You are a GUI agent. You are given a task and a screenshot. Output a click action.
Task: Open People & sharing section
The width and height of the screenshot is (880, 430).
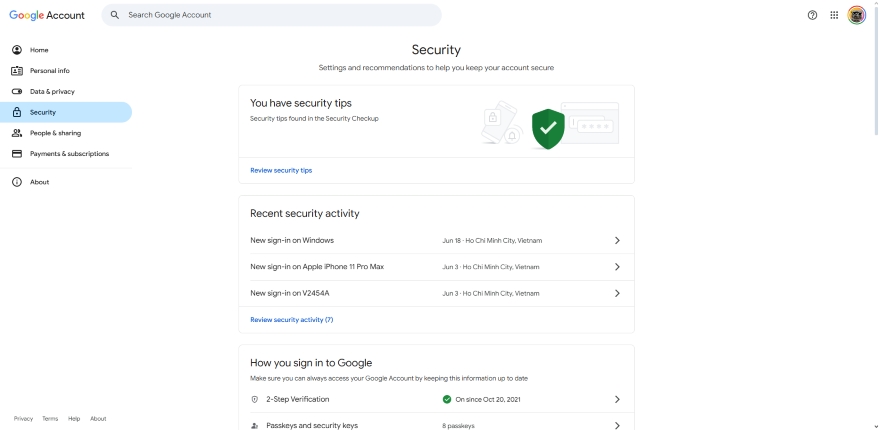(x=66, y=133)
